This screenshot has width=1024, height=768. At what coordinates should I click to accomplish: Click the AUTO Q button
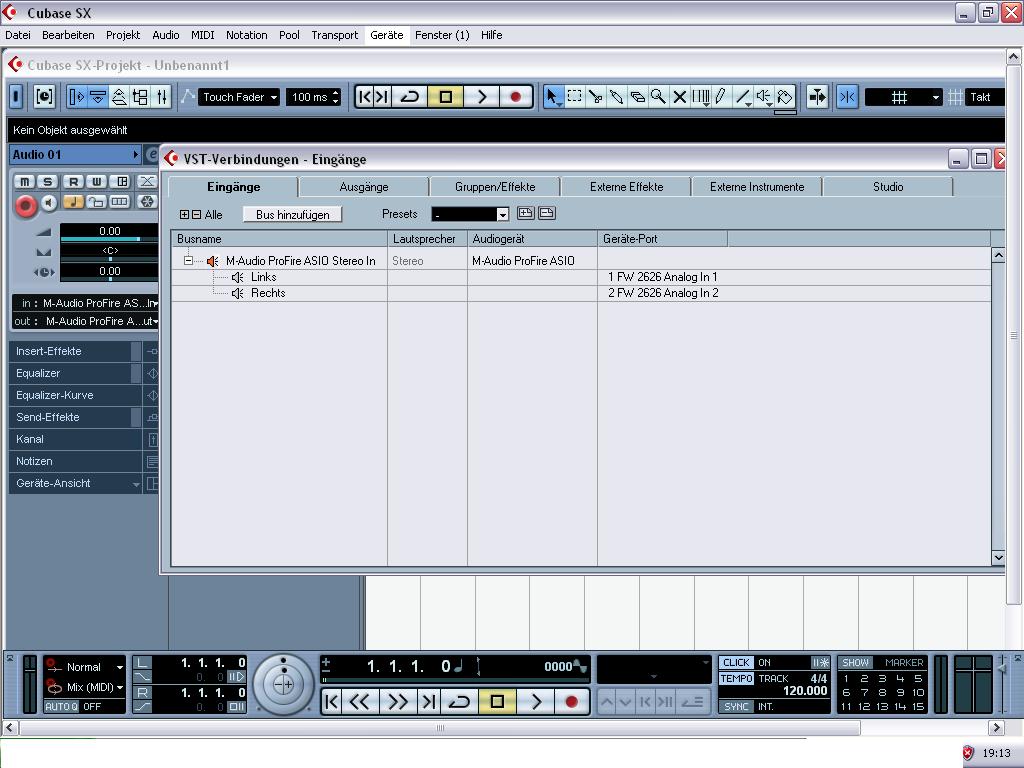coord(61,707)
